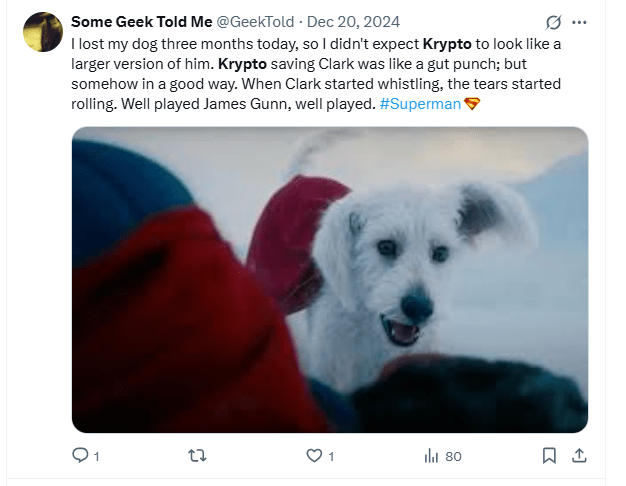Like the tweet with the heart icon
The width and height of the screenshot is (626, 486).
coord(314,456)
